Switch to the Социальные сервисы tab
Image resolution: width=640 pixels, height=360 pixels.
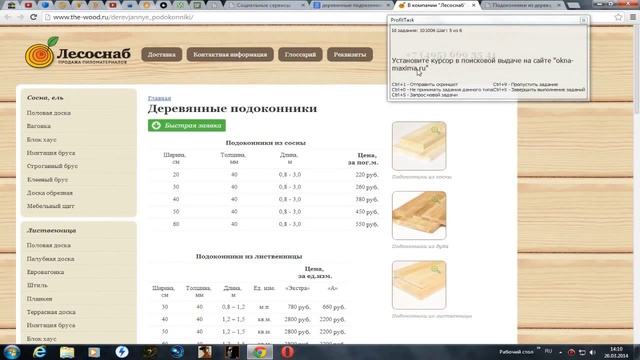tap(267, 5)
